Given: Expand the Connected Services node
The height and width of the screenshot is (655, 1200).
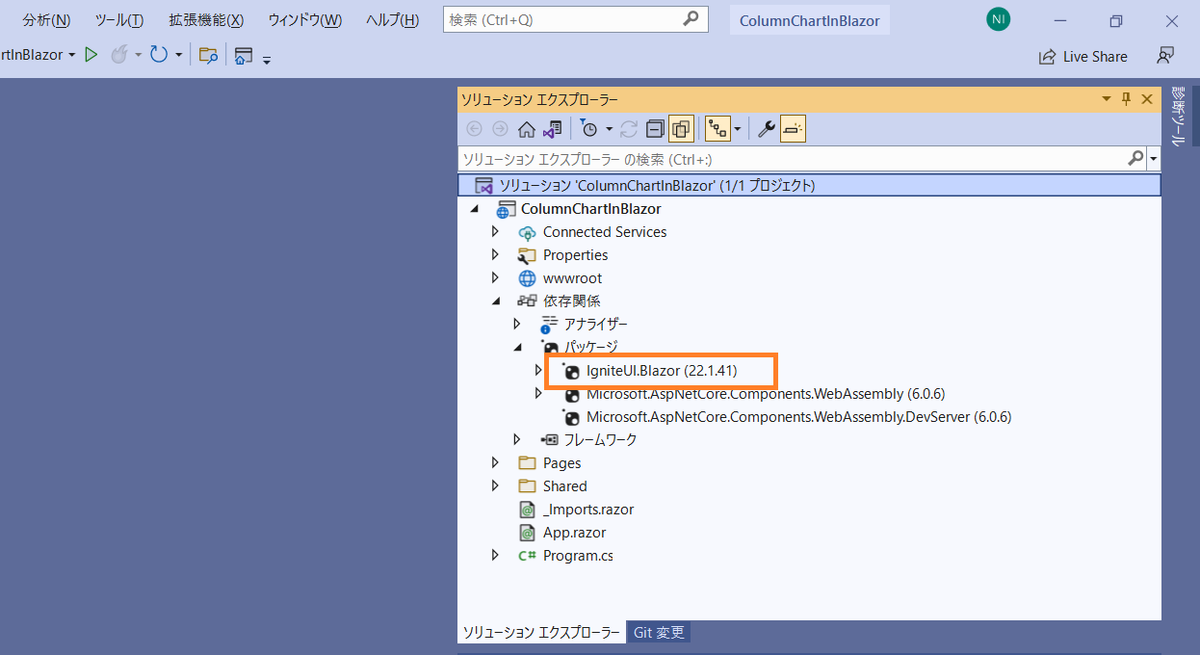Looking at the screenshot, I should coord(495,232).
